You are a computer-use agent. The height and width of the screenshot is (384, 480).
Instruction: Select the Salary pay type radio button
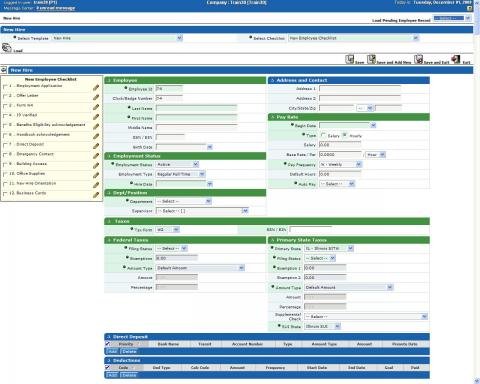coord(323,135)
